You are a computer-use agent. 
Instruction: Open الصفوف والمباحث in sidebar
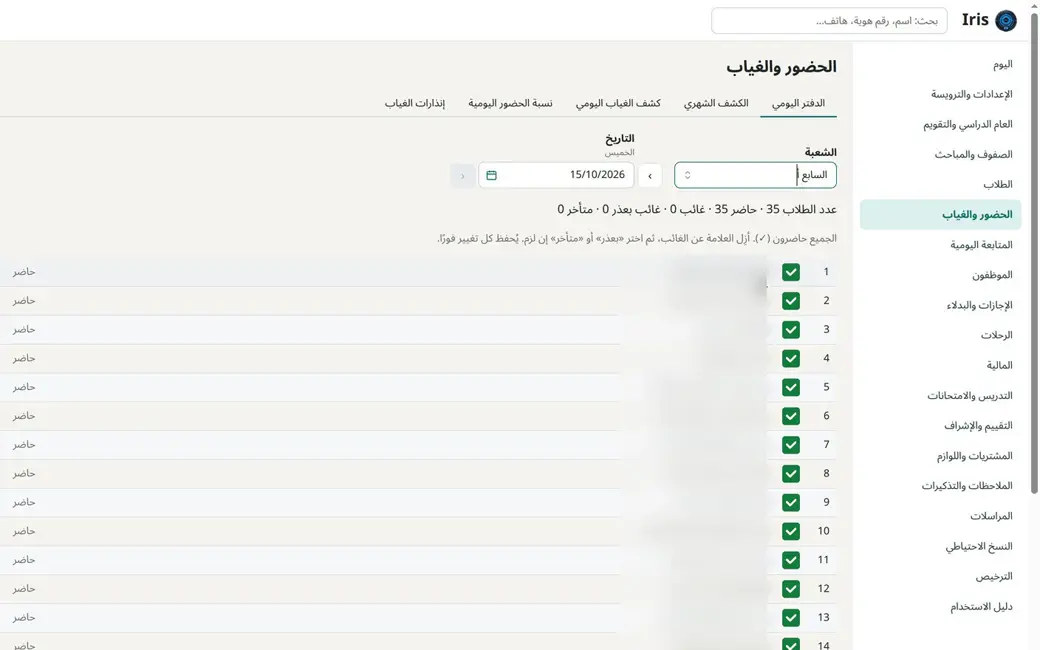(941, 155)
